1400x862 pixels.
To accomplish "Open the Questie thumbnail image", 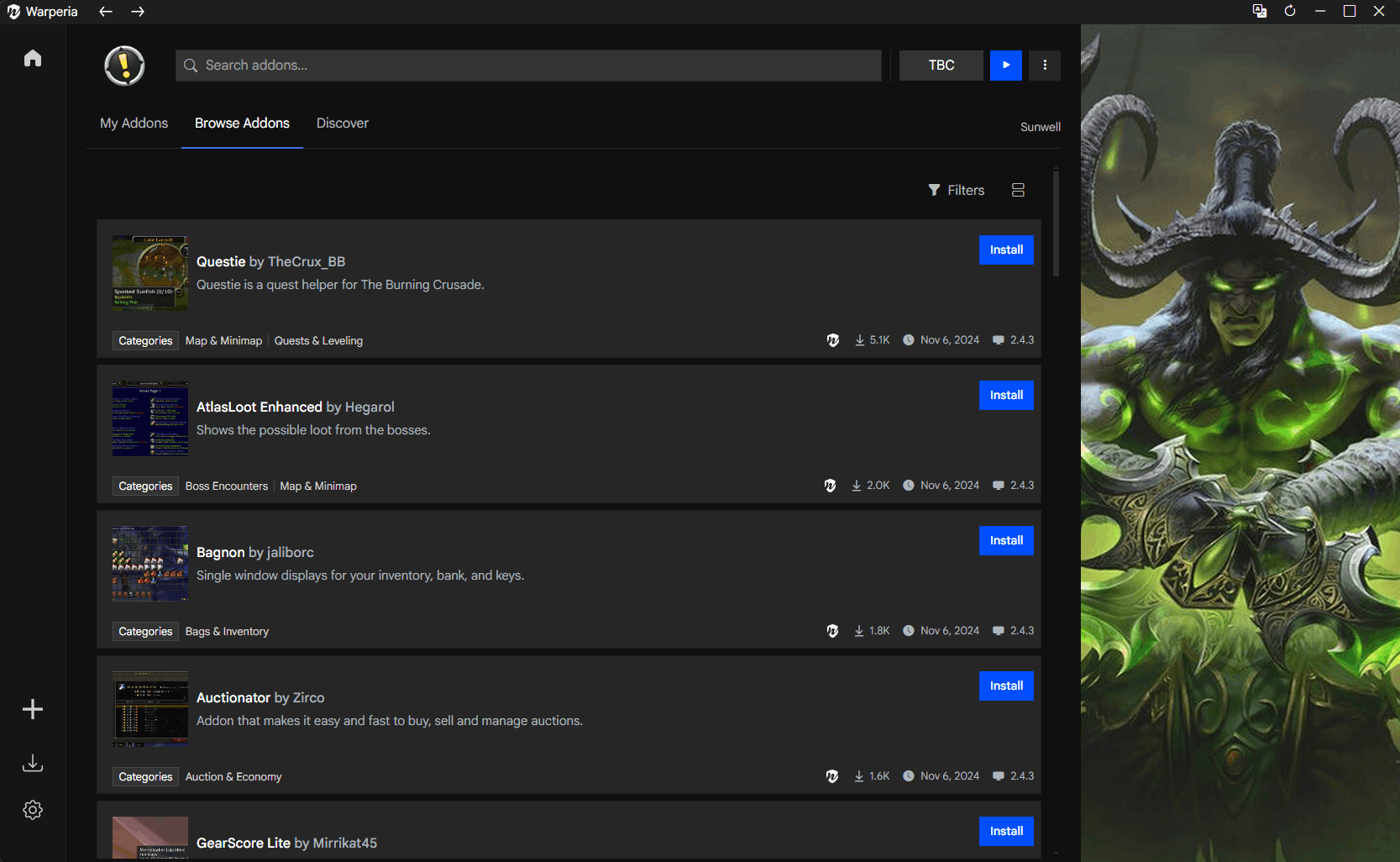I will pos(150,273).
